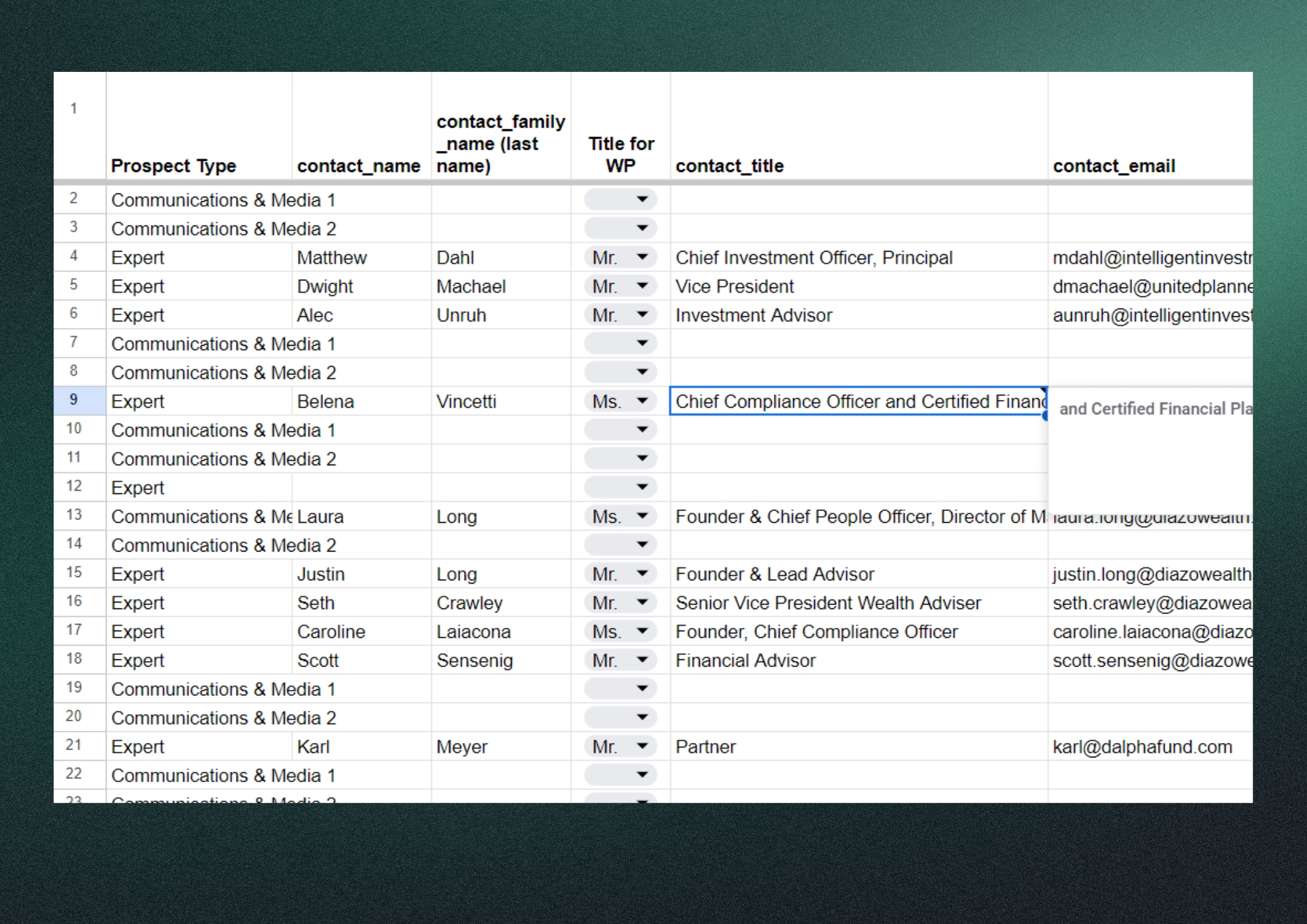Open the Title dropdown for Matthew Dahl

pos(642,257)
